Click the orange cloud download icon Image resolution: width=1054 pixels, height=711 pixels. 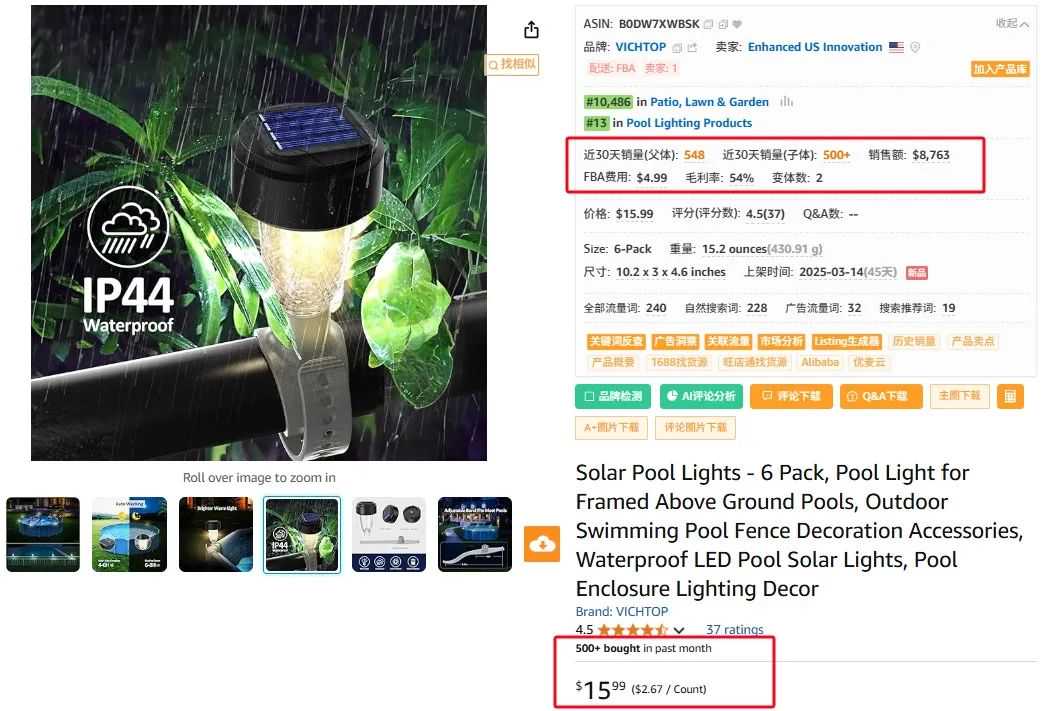[542, 544]
